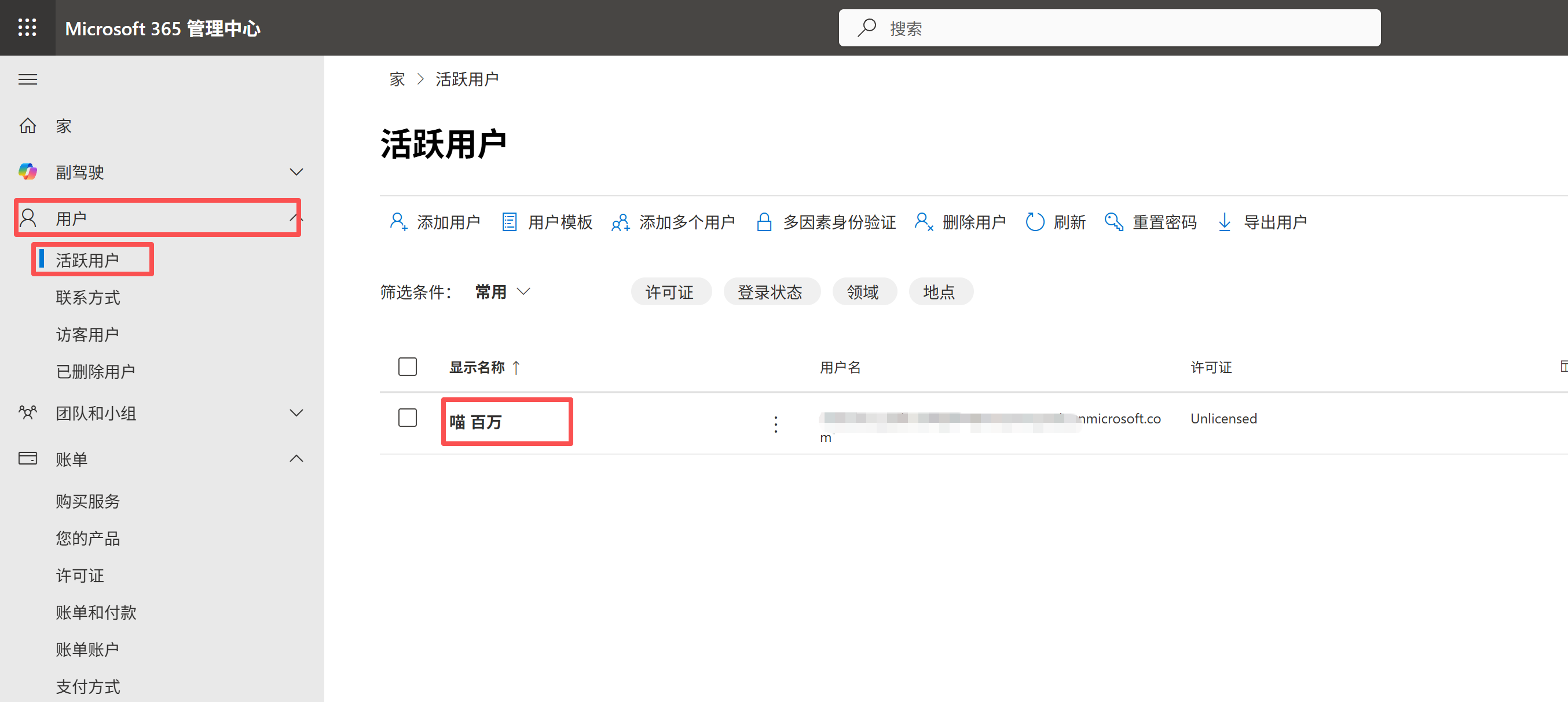Click the 用户模板 template icon
1568x702 pixels.
click(509, 222)
